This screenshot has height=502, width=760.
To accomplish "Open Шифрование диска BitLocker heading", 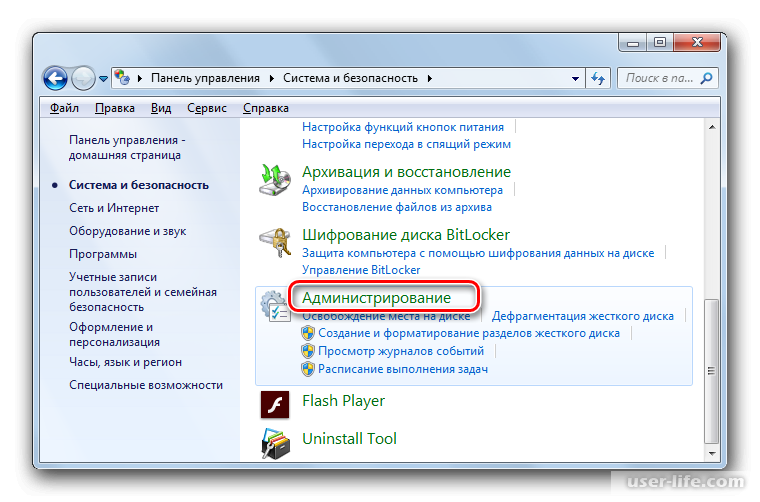I will [406, 235].
